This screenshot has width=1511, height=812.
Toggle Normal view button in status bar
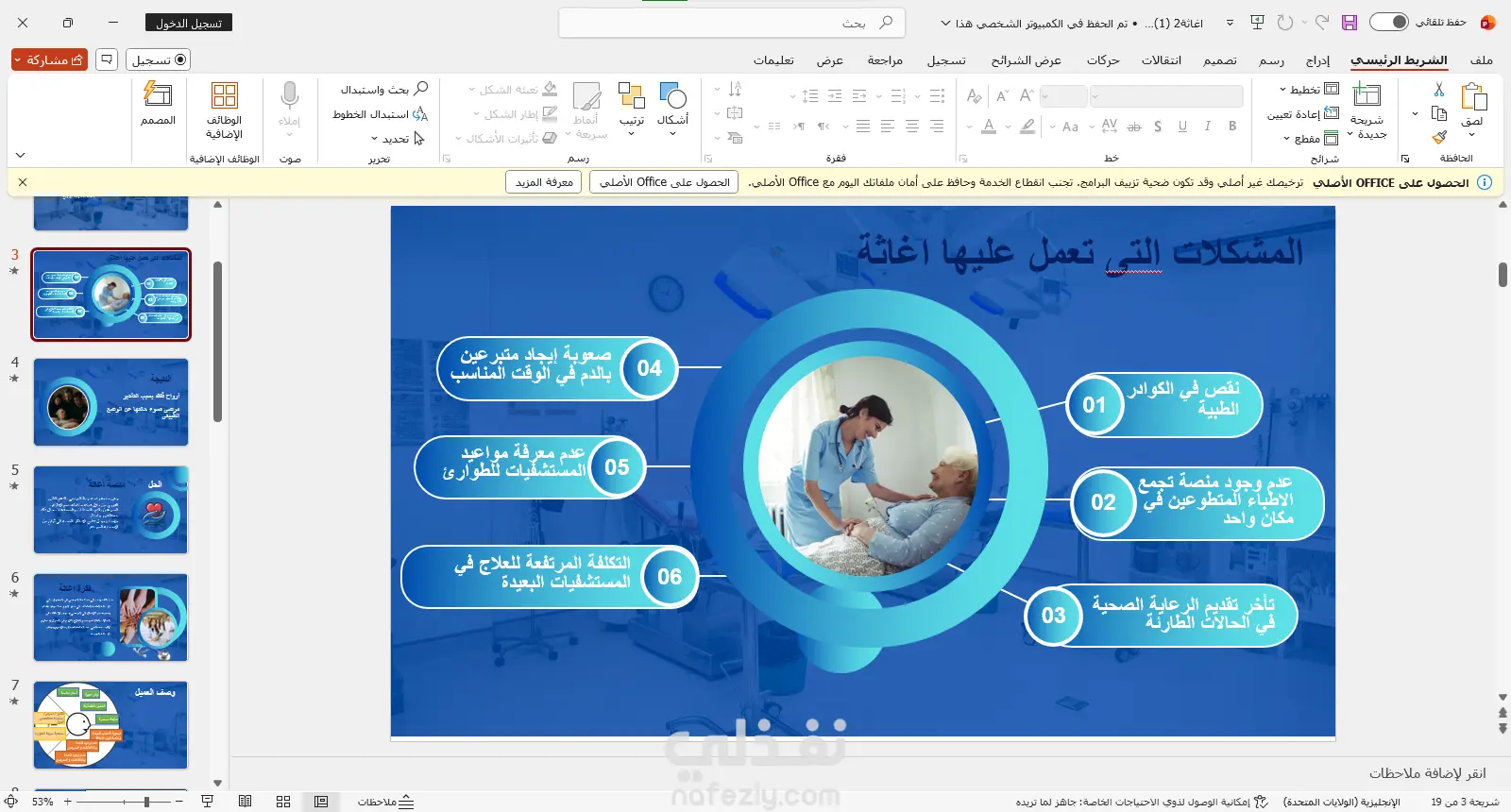pyautogui.click(x=321, y=802)
